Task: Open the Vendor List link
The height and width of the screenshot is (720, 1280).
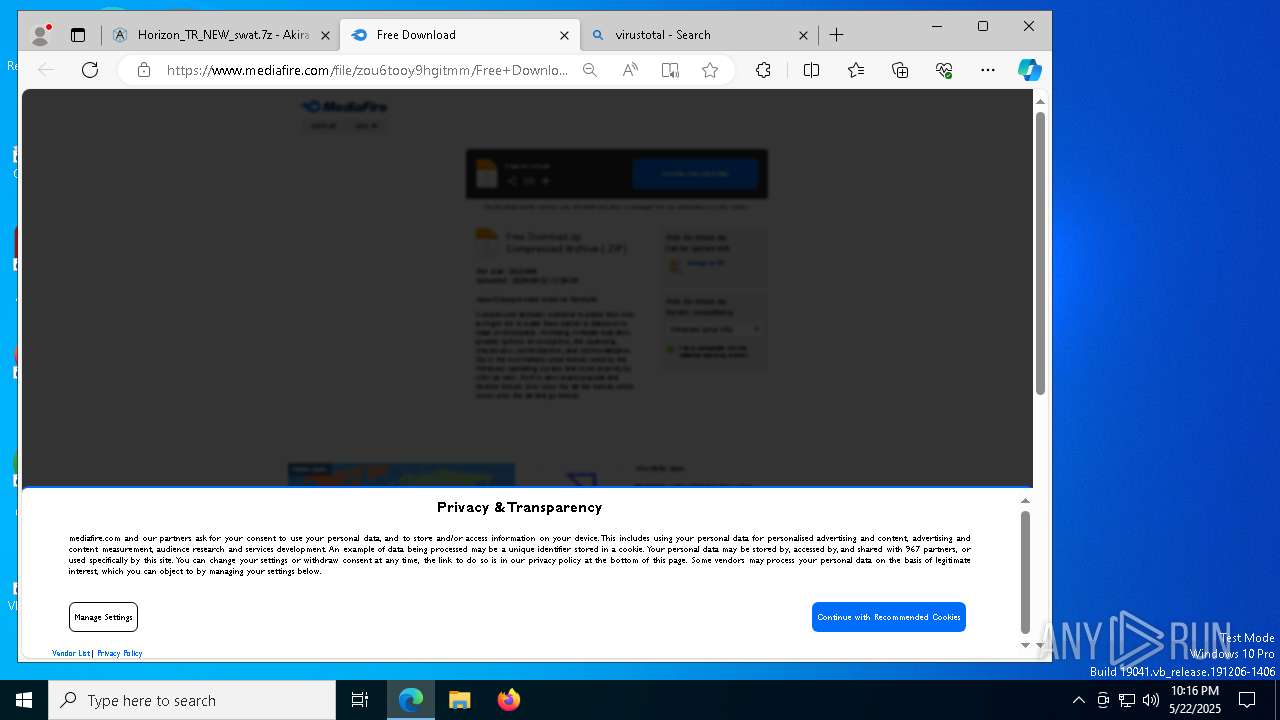Action: tap(71, 653)
